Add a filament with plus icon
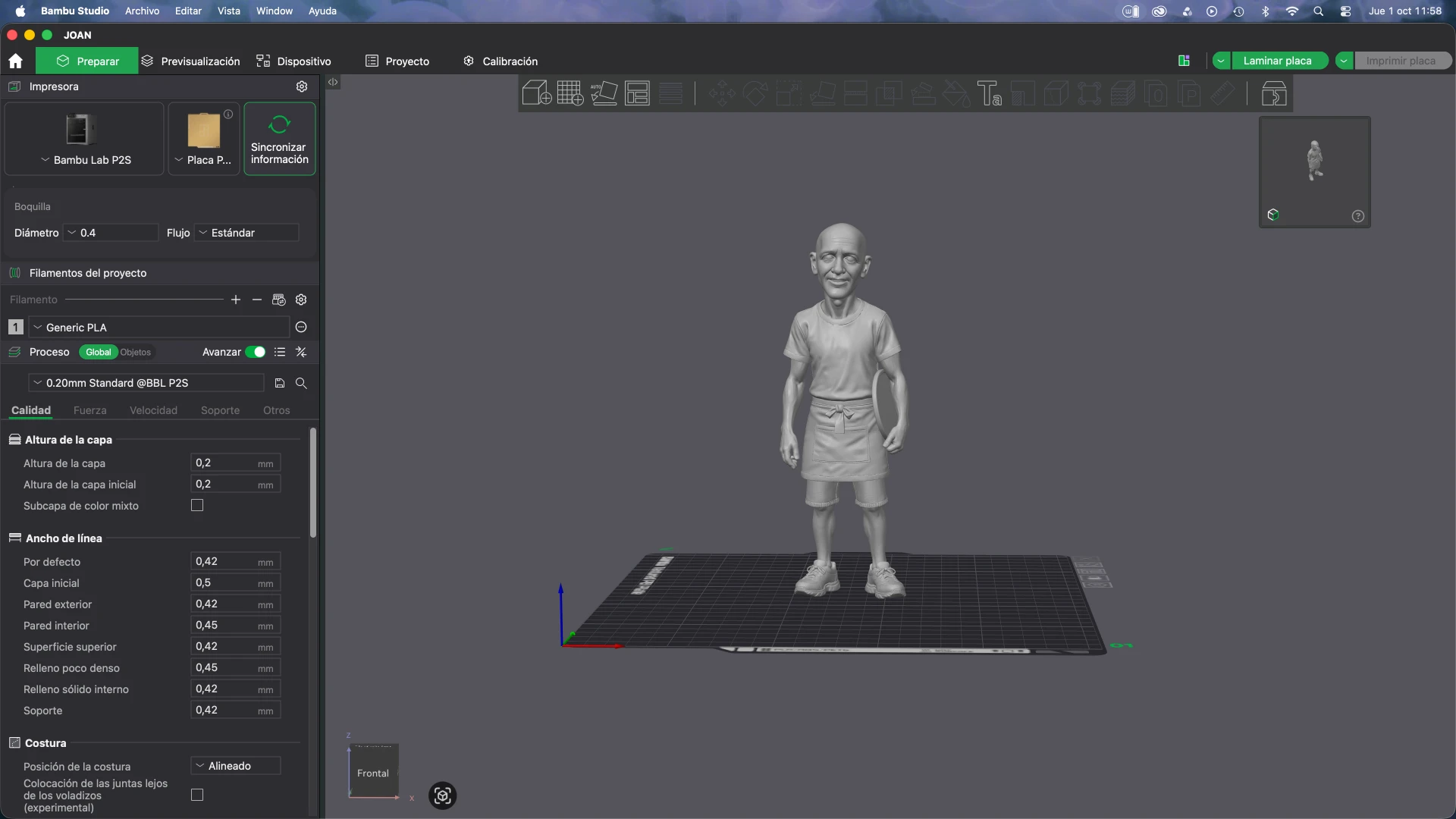Screen dimensions: 1456x819 236,300
